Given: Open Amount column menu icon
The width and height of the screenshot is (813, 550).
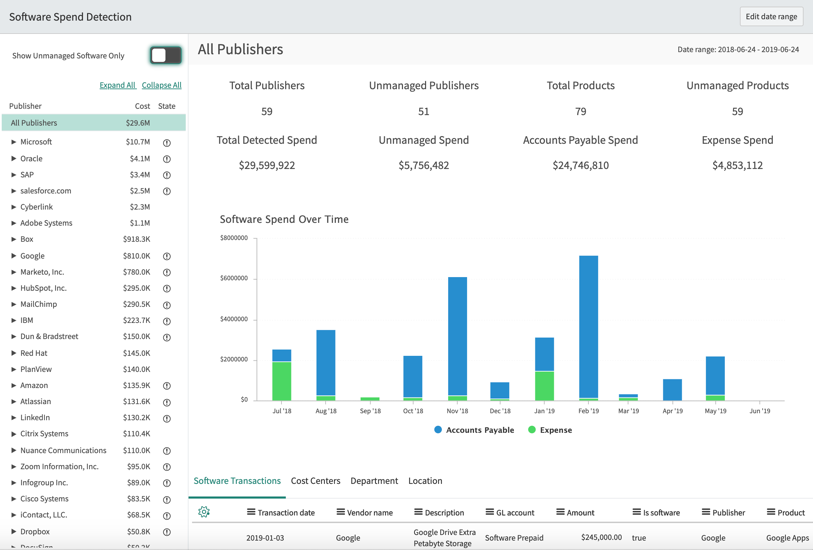Looking at the screenshot, I should click(x=560, y=512).
